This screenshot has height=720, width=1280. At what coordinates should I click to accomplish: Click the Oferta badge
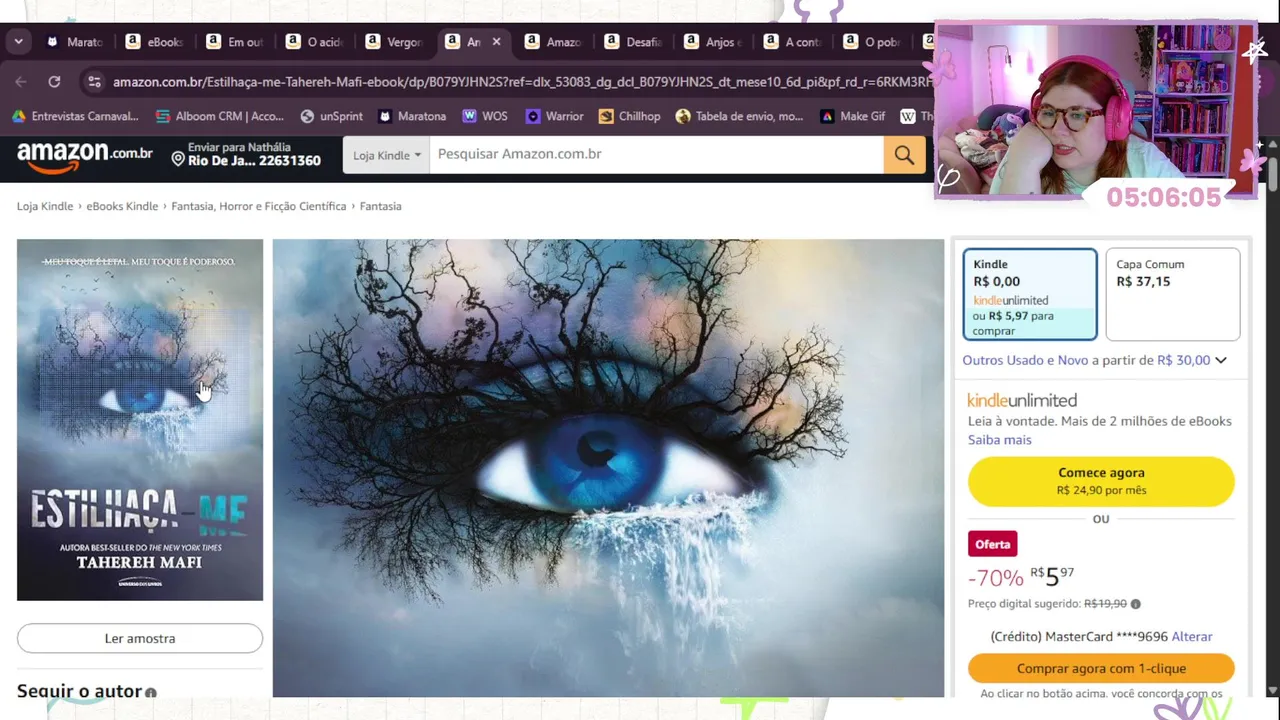pos(992,544)
